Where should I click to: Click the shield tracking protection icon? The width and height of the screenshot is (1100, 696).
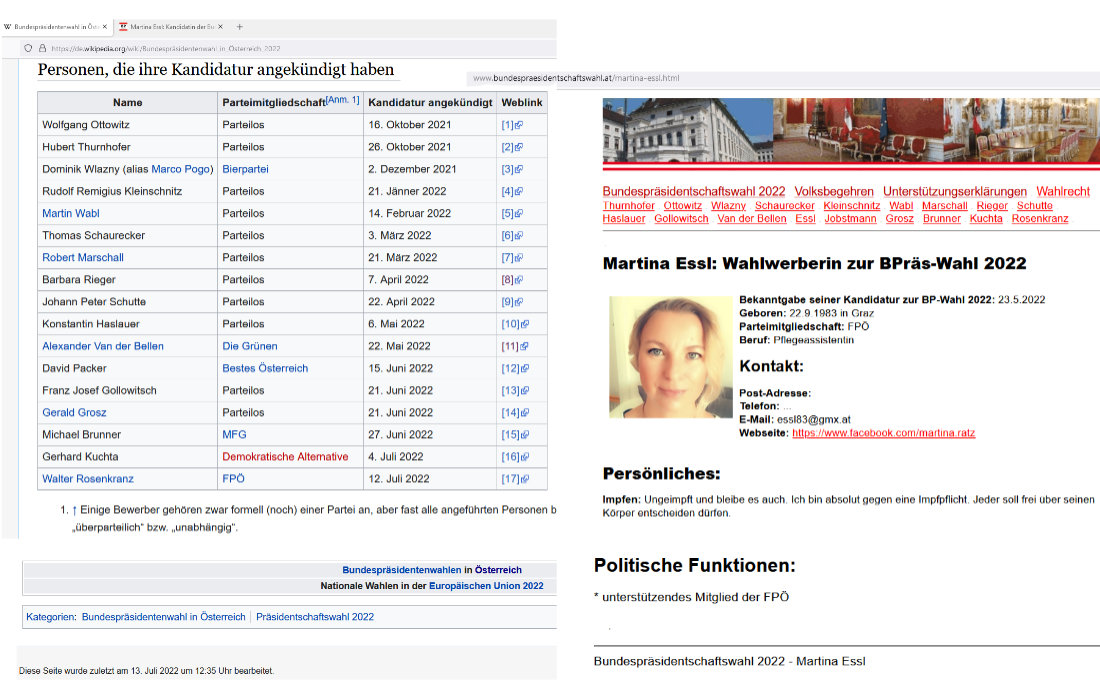pyautogui.click(x=28, y=48)
